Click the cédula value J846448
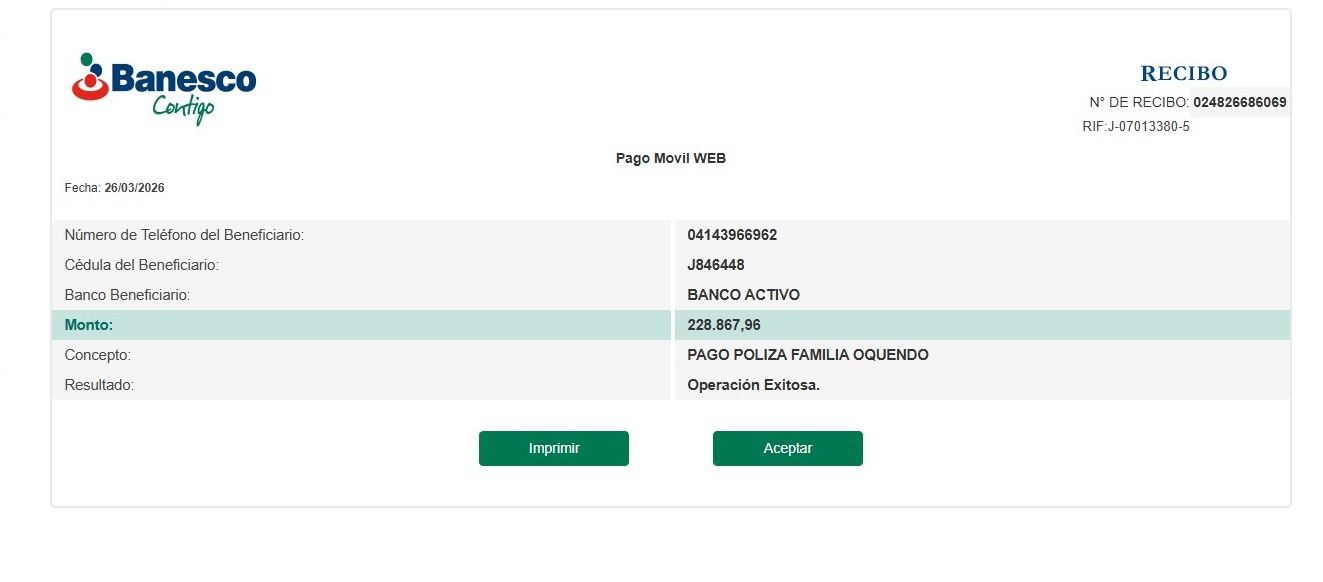The width and height of the screenshot is (1323, 582). point(716,265)
